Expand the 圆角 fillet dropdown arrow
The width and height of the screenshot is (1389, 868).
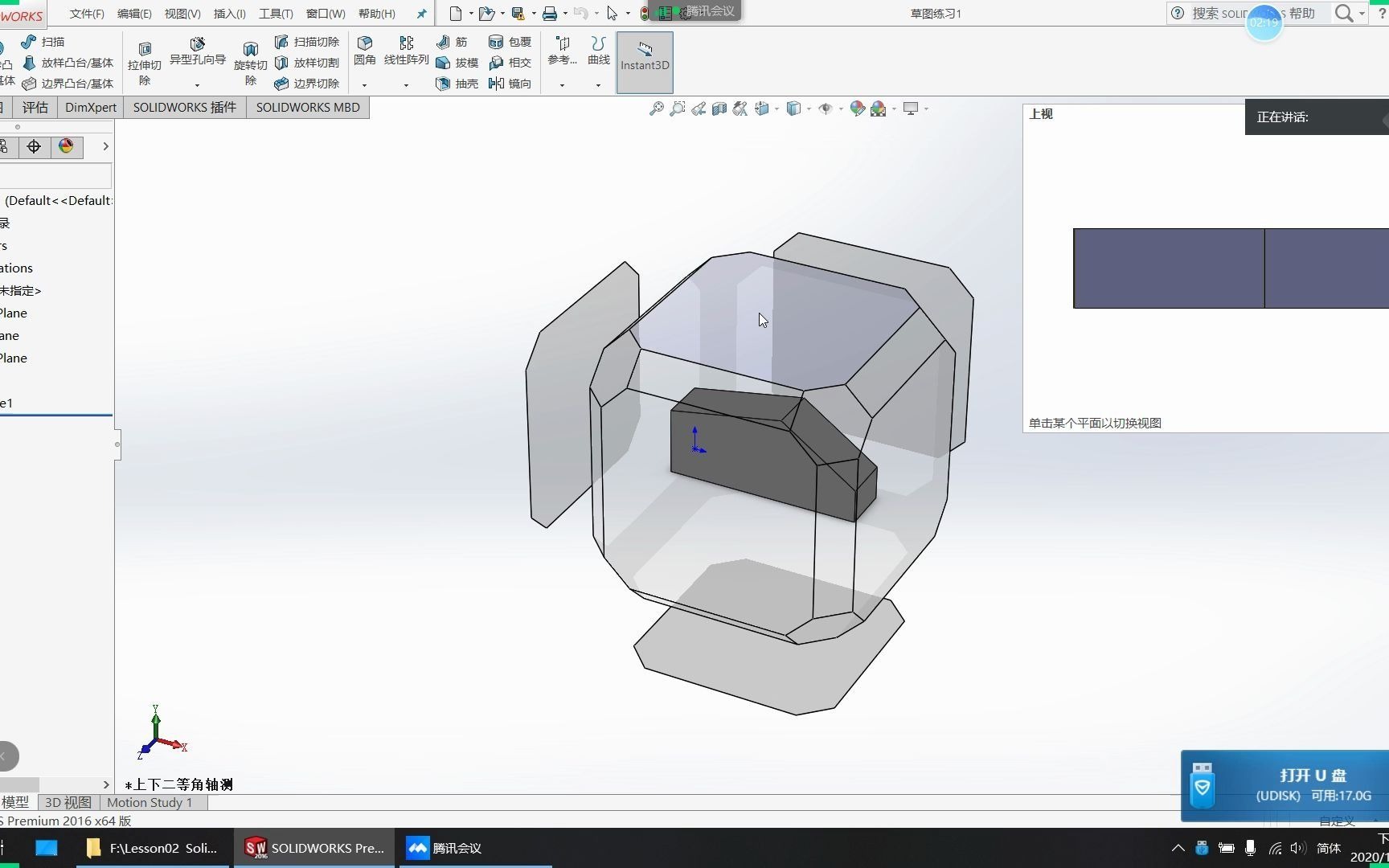tap(364, 84)
